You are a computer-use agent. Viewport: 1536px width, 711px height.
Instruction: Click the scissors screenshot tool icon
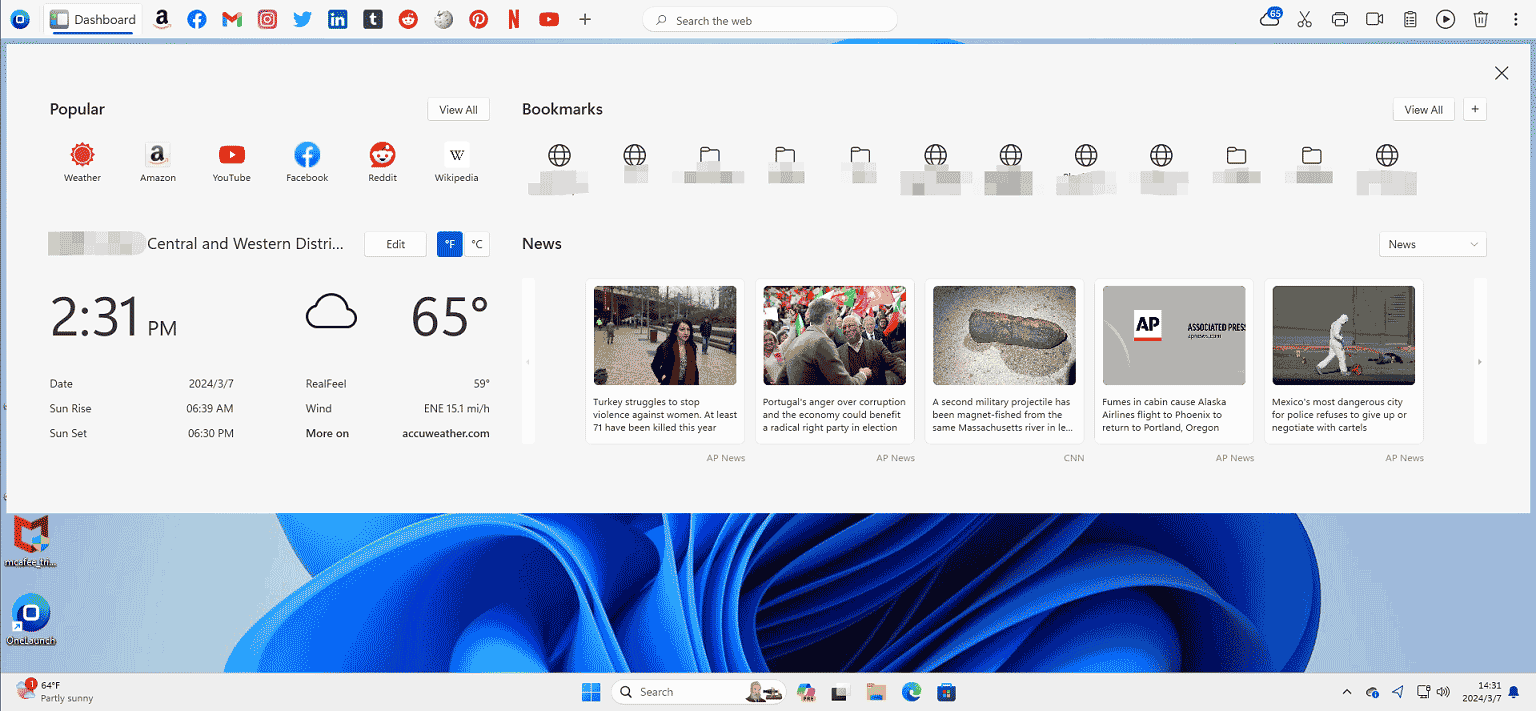1304,19
